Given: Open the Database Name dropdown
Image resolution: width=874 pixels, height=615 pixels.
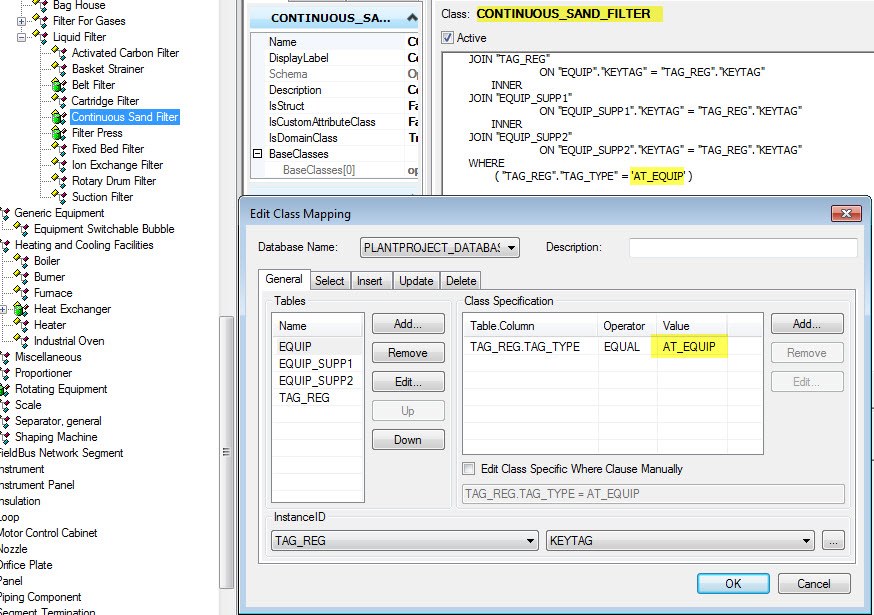Looking at the screenshot, I should click(x=511, y=248).
